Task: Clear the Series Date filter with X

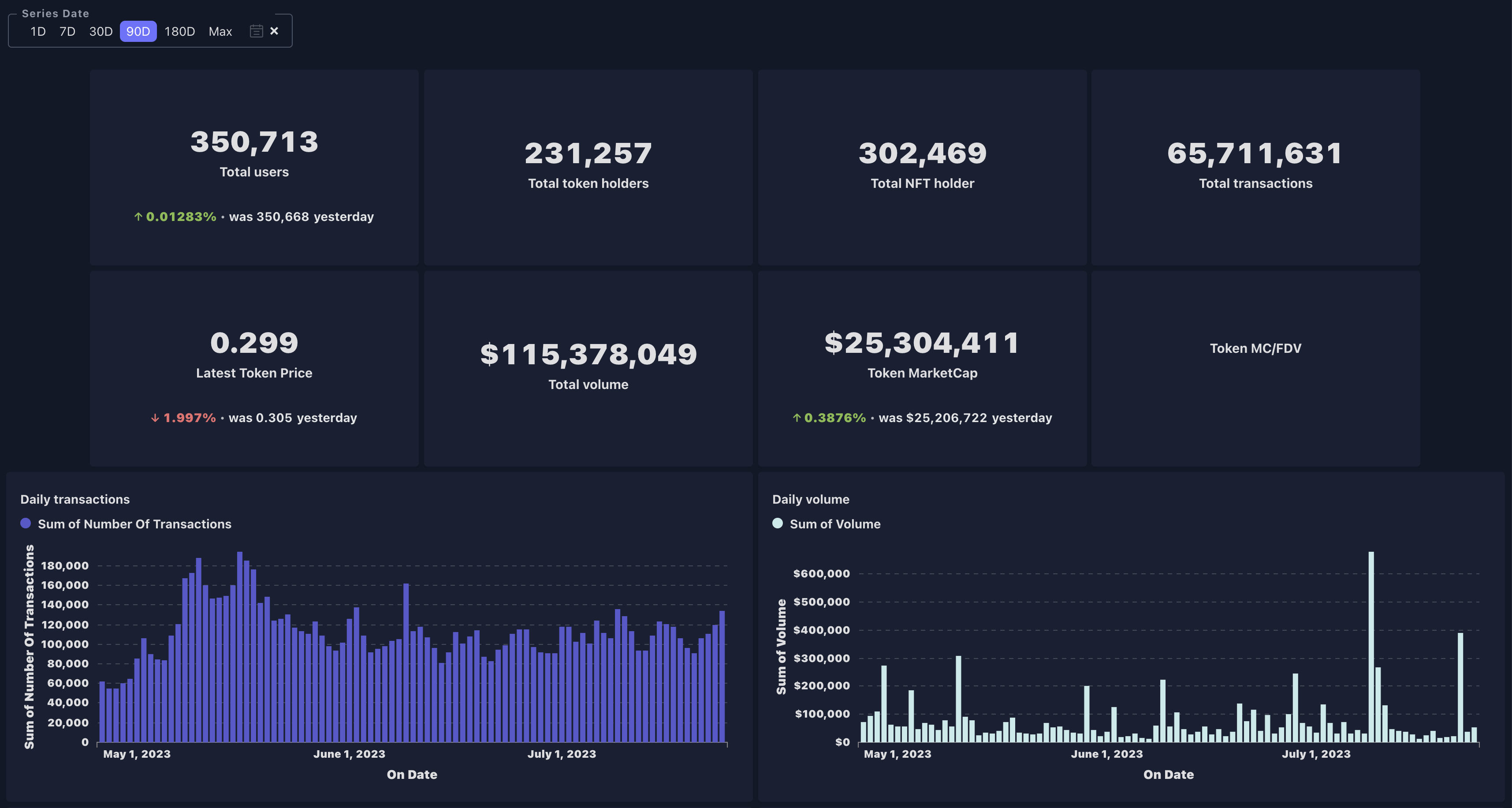Action: [274, 31]
